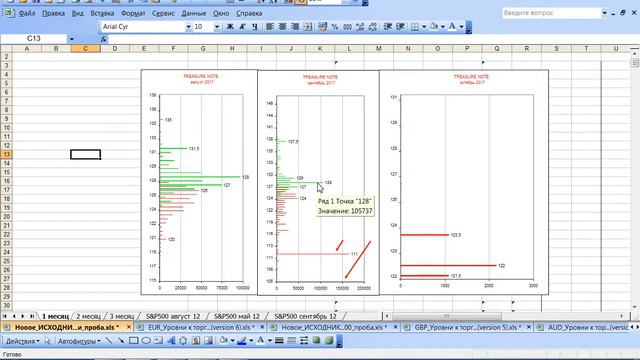
Task: Select the Arrow drawing tool
Action: (x=121, y=341)
